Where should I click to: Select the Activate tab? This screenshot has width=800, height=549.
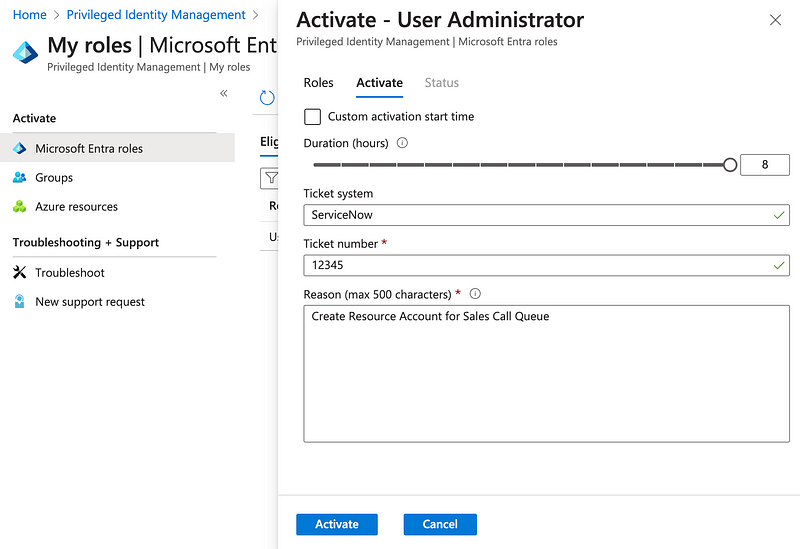379,83
